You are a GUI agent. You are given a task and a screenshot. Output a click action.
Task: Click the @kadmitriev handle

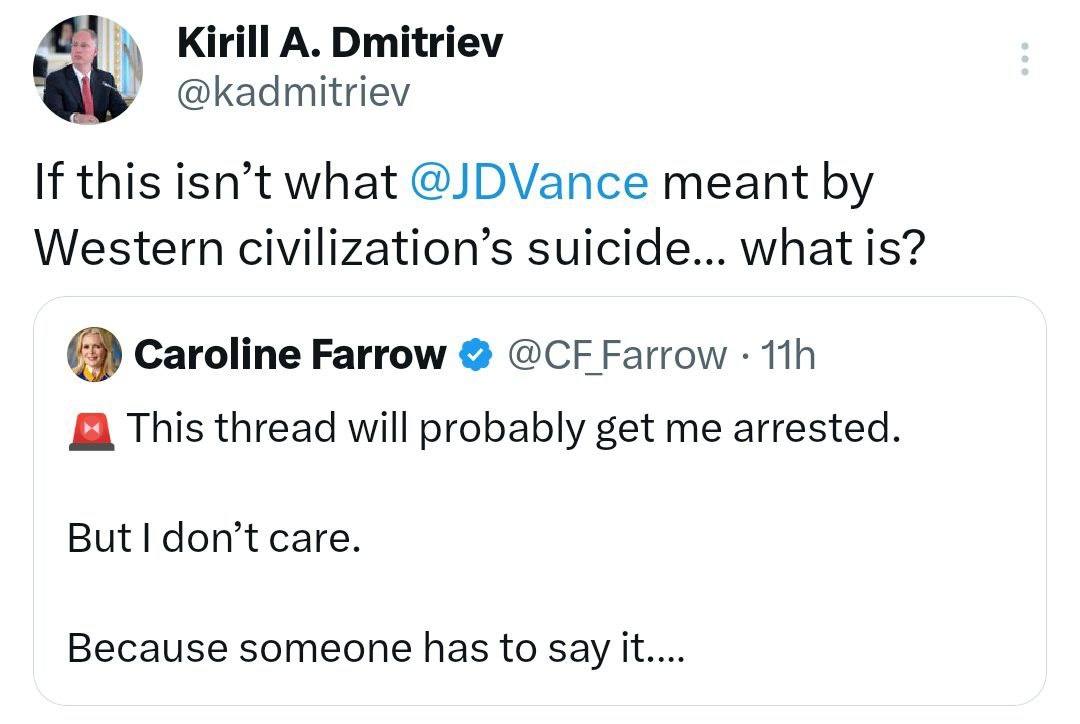coord(294,92)
